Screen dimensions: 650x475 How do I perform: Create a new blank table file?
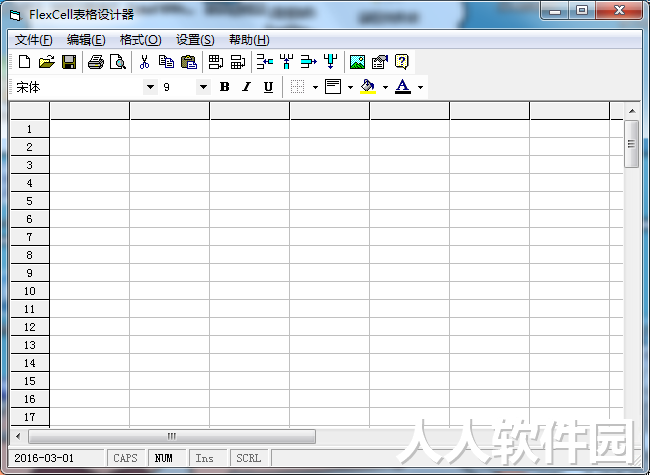point(25,62)
